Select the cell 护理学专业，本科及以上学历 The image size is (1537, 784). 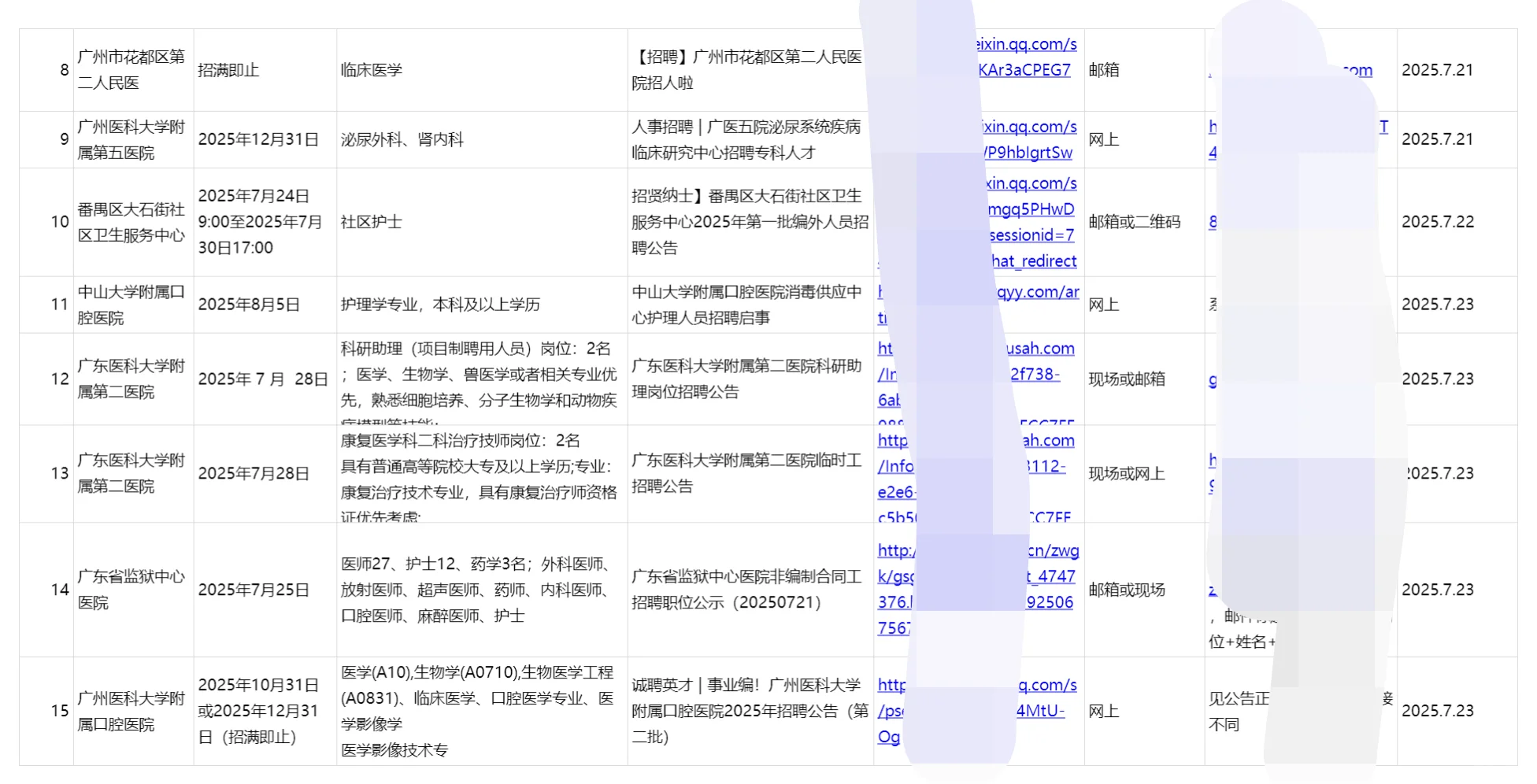click(482, 305)
